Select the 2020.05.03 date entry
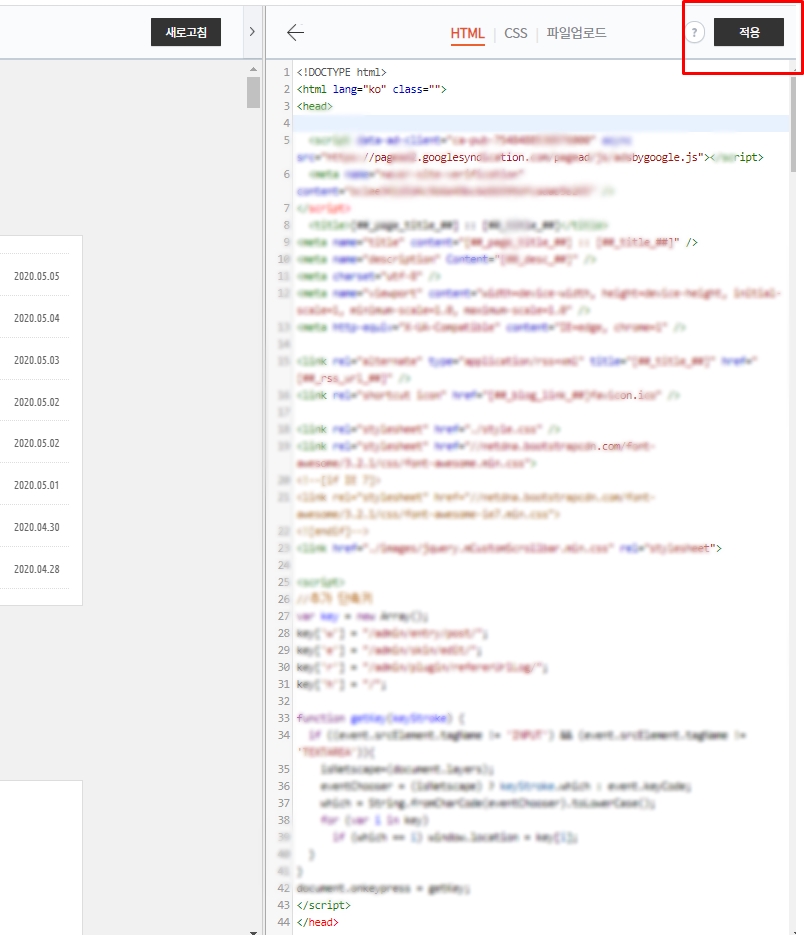Image resolution: width=804 pixels, height=935 pixels. click(x=37, y=360)
